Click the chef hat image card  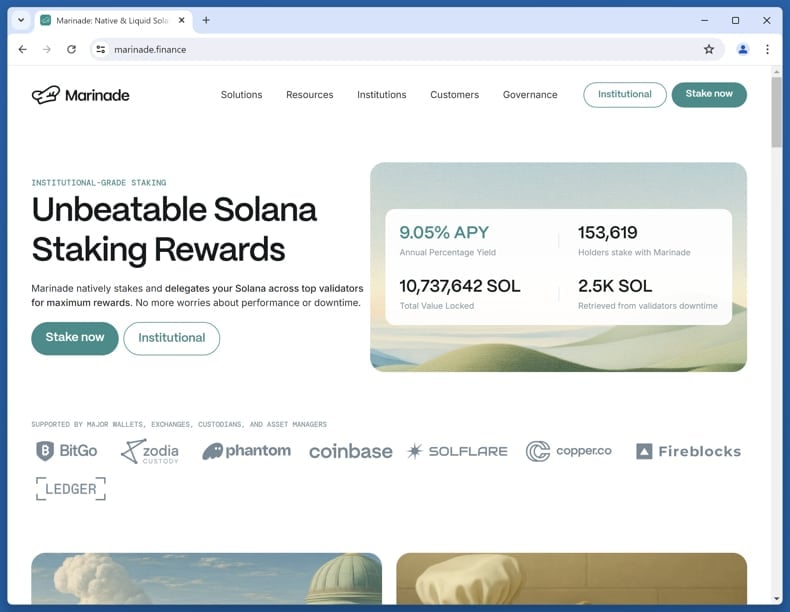point(571,578)
